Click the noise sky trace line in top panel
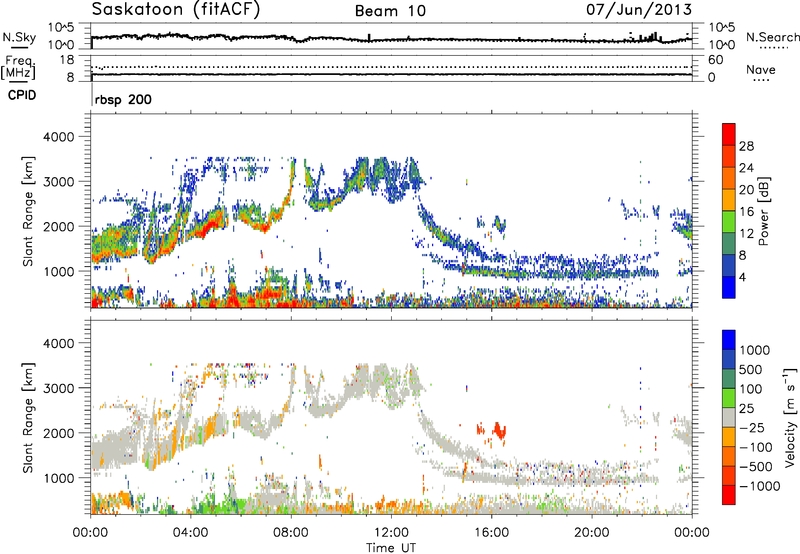The height and width of the screenshot is (554, 800). [x=391, y=39]
